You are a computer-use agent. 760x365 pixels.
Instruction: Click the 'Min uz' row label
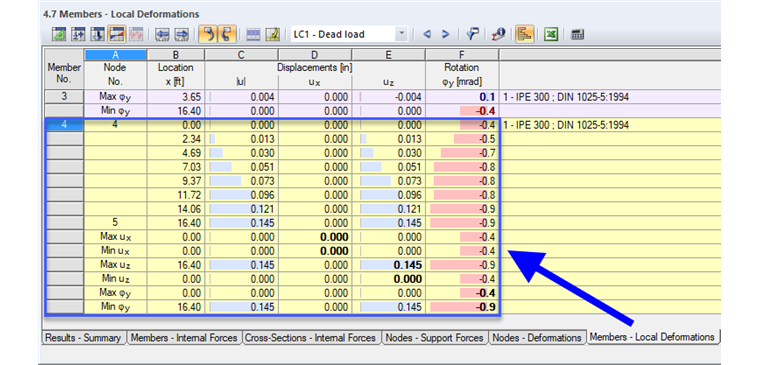115,279
